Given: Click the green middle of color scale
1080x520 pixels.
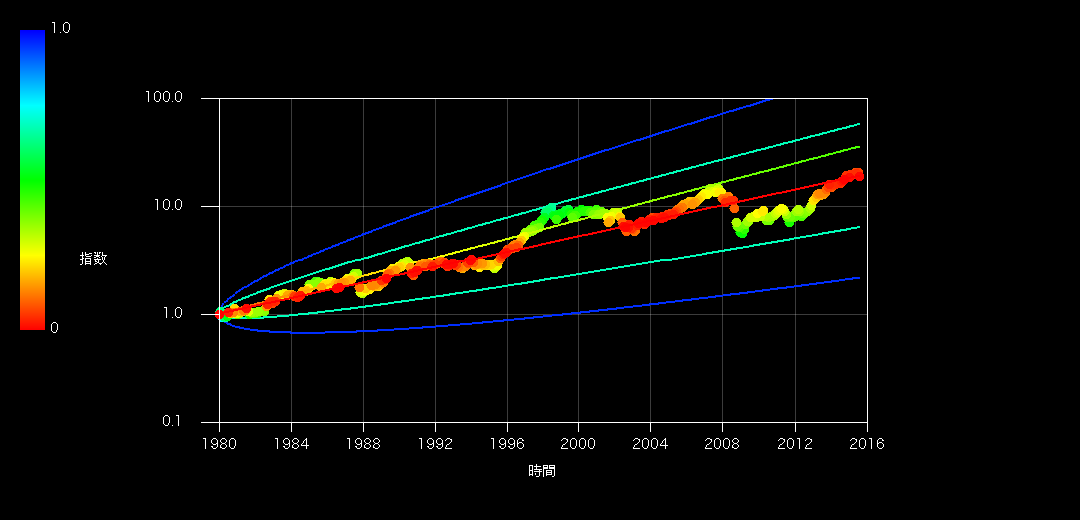Looking at the screenshot, I should pyautogui.click(x=32, y=180).
